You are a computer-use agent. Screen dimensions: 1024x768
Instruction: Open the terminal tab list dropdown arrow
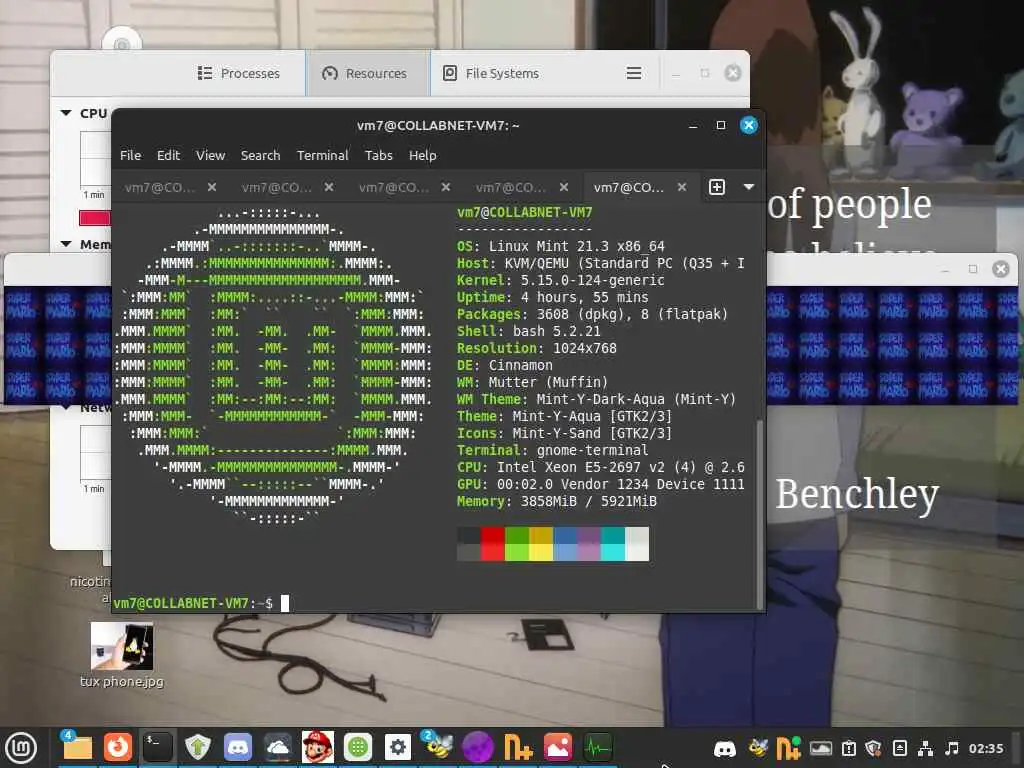749,187
